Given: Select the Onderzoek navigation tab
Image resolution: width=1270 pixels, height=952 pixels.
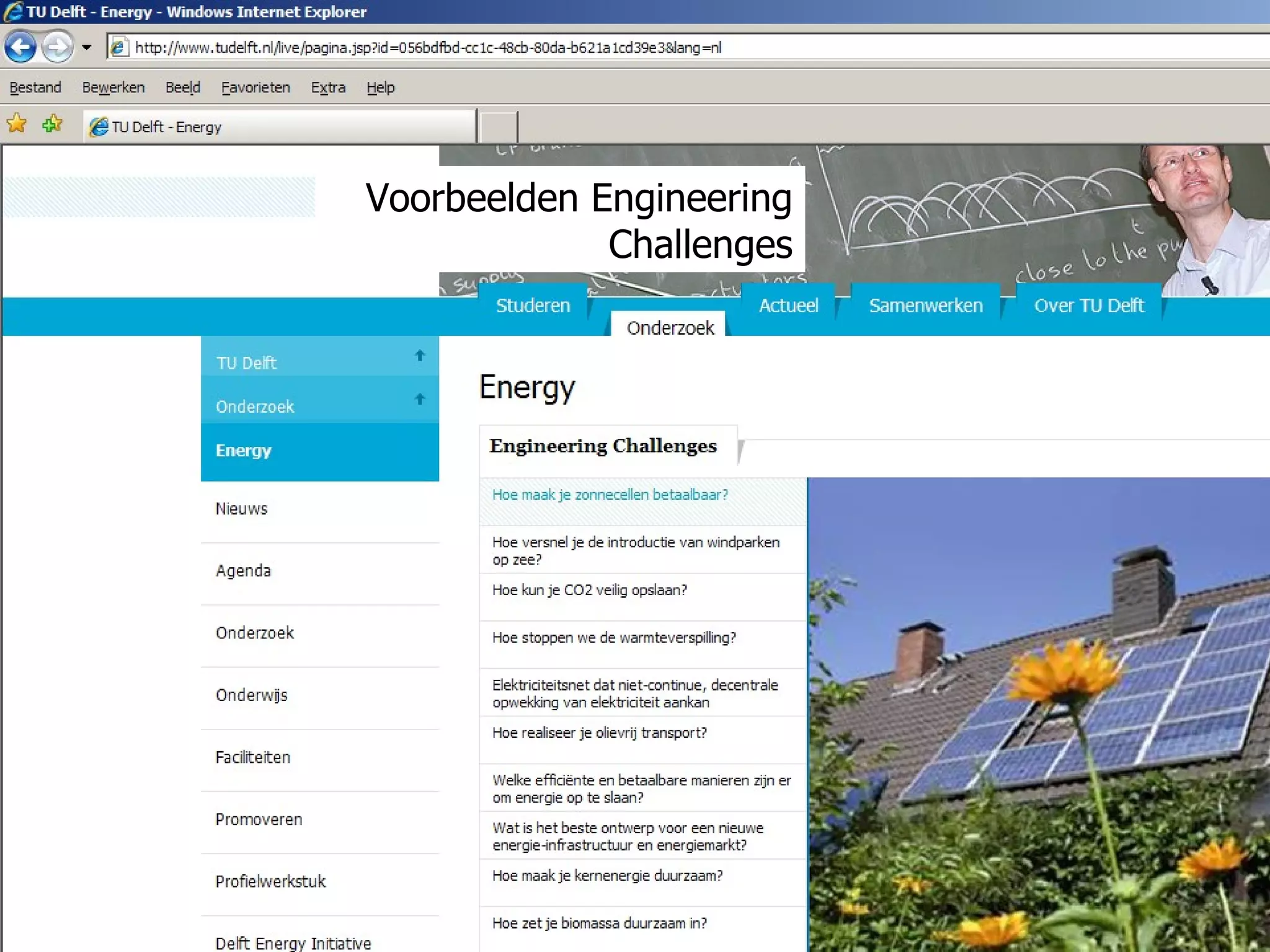Looking at the screenshot, I should tap(670, 325).
